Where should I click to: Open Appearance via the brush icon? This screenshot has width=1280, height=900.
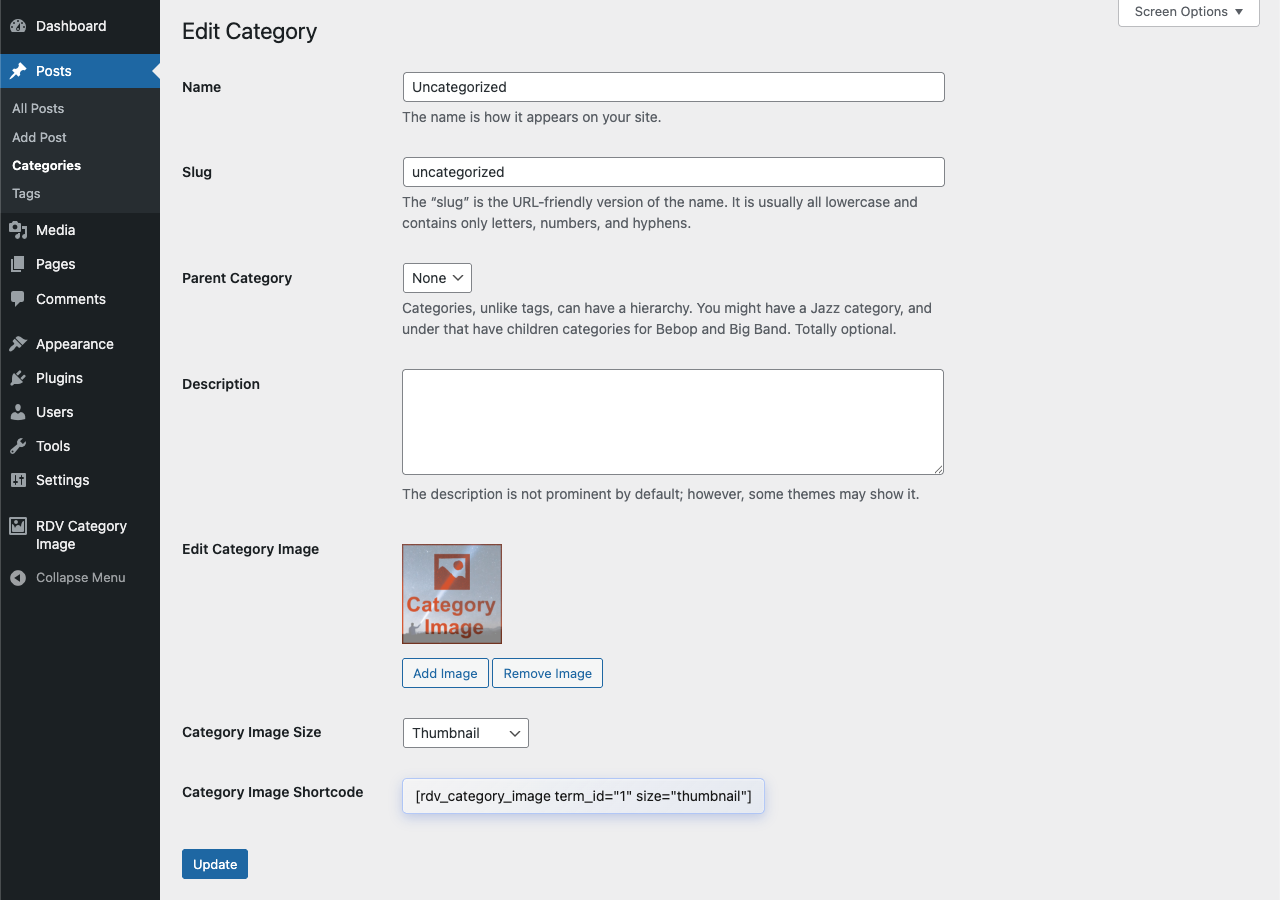click(17, 343)
